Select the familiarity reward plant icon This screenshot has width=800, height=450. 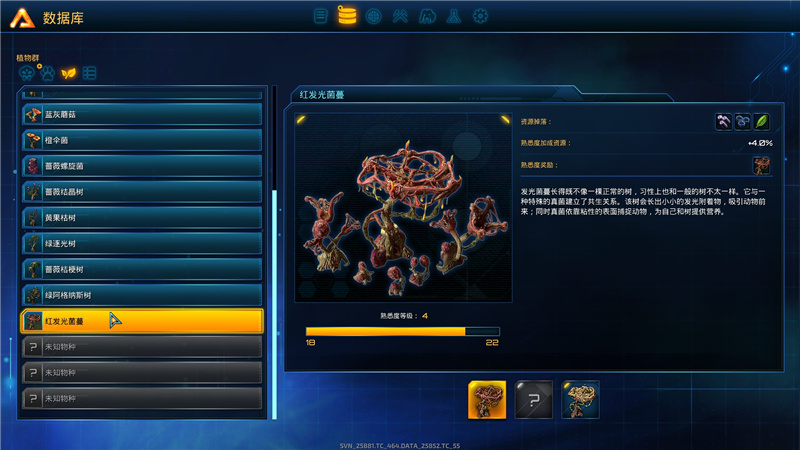(x=761, y=165)
